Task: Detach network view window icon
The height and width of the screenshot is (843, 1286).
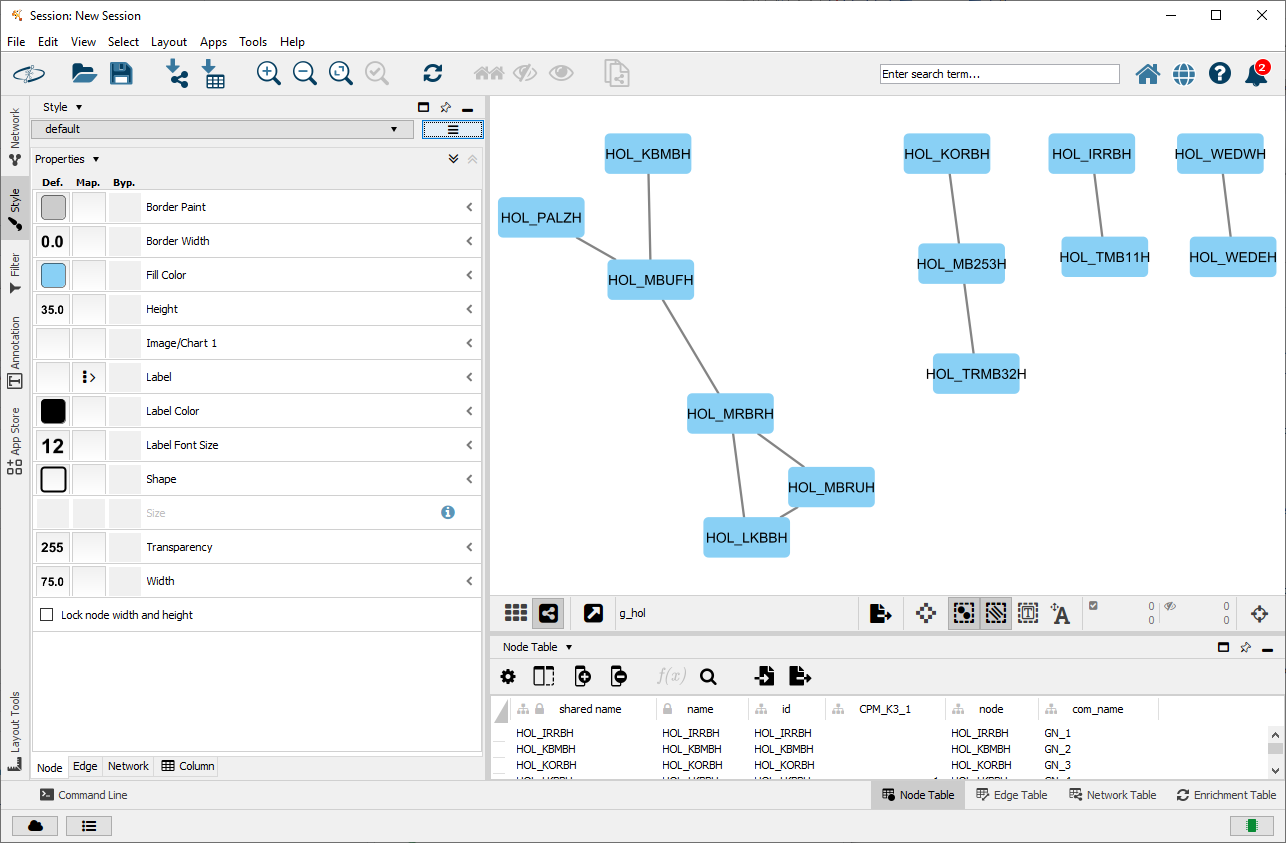Action: click(594, 613)
